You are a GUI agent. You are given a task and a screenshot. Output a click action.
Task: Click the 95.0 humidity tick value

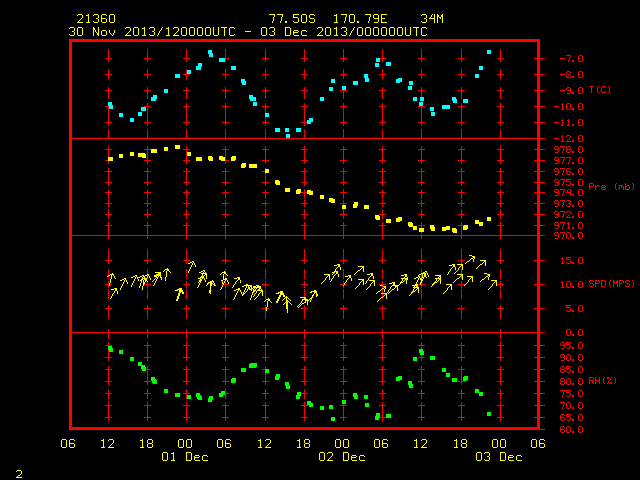pos(571,346)
